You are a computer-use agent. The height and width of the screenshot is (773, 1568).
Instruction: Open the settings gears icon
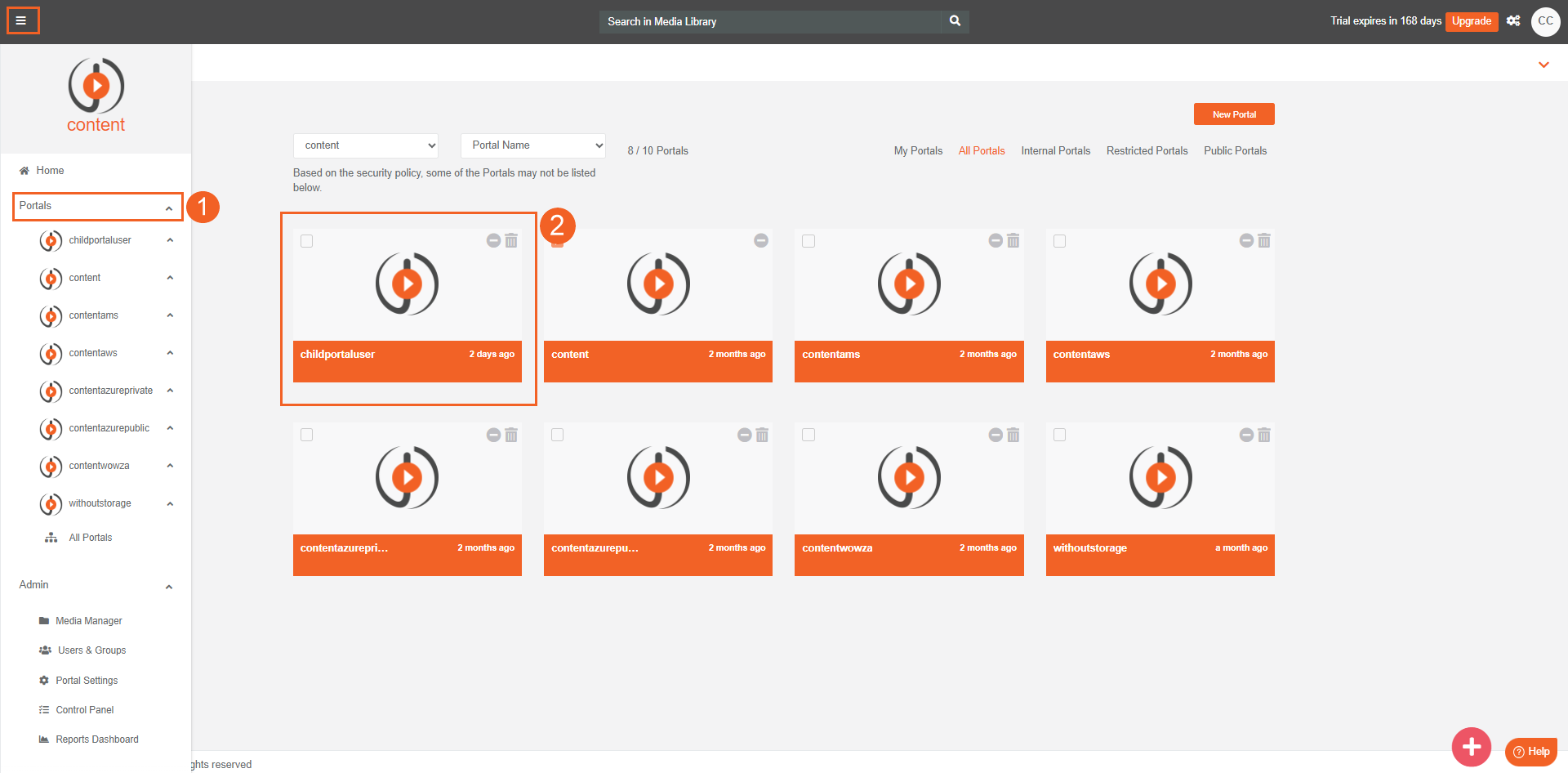pos(1513,21)
